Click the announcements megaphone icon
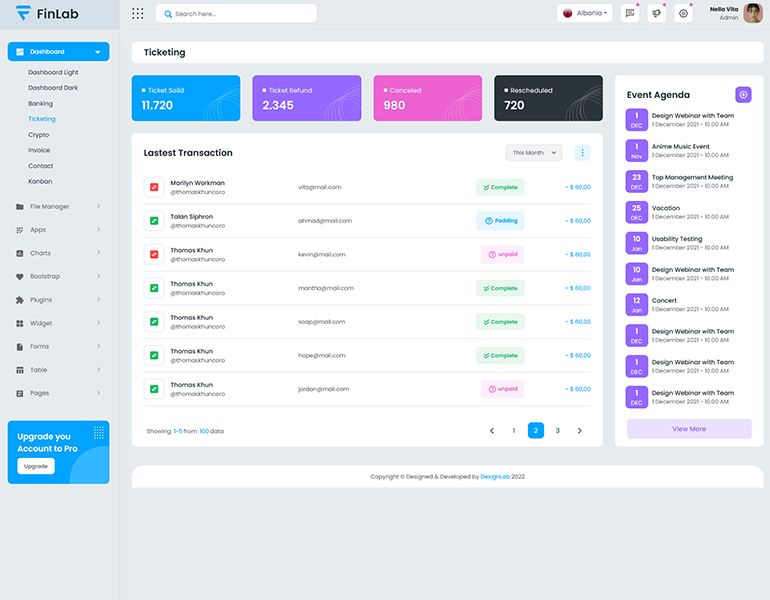Screen dimensions: 770x600 coord(656,14)
